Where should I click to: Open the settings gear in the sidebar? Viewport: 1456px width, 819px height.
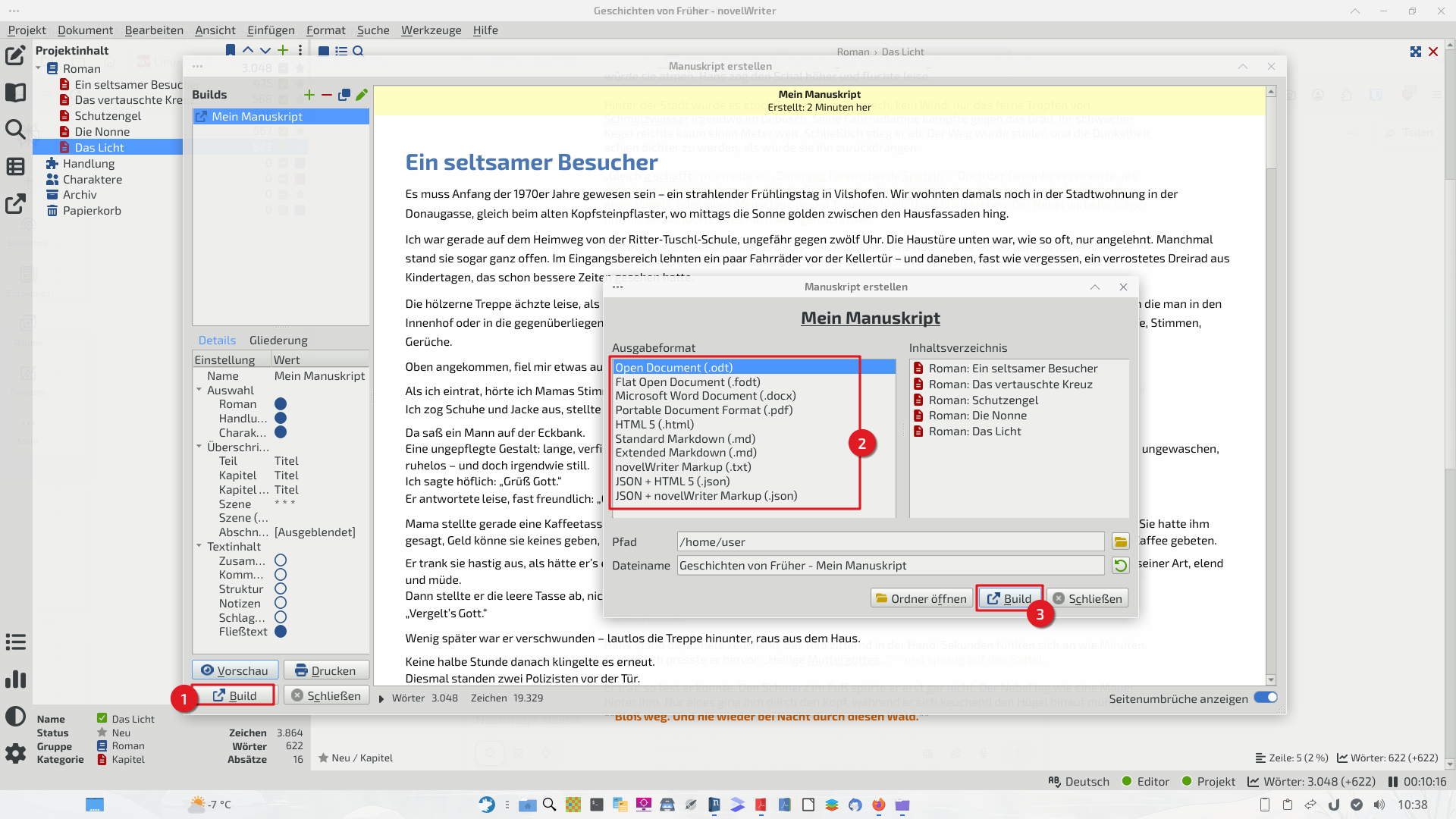coord(15,752)
